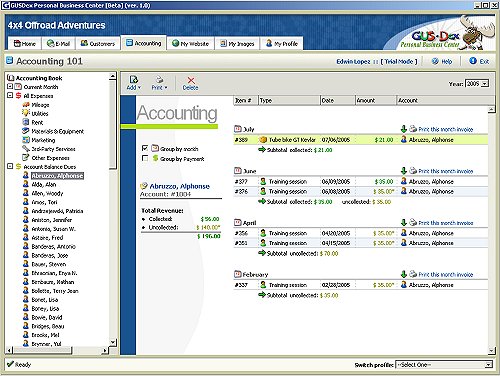Screen dimensions: 500x376
Task: Click the All Expenses dollar icon
Action: pyautogui.click(x=18, y=96)
